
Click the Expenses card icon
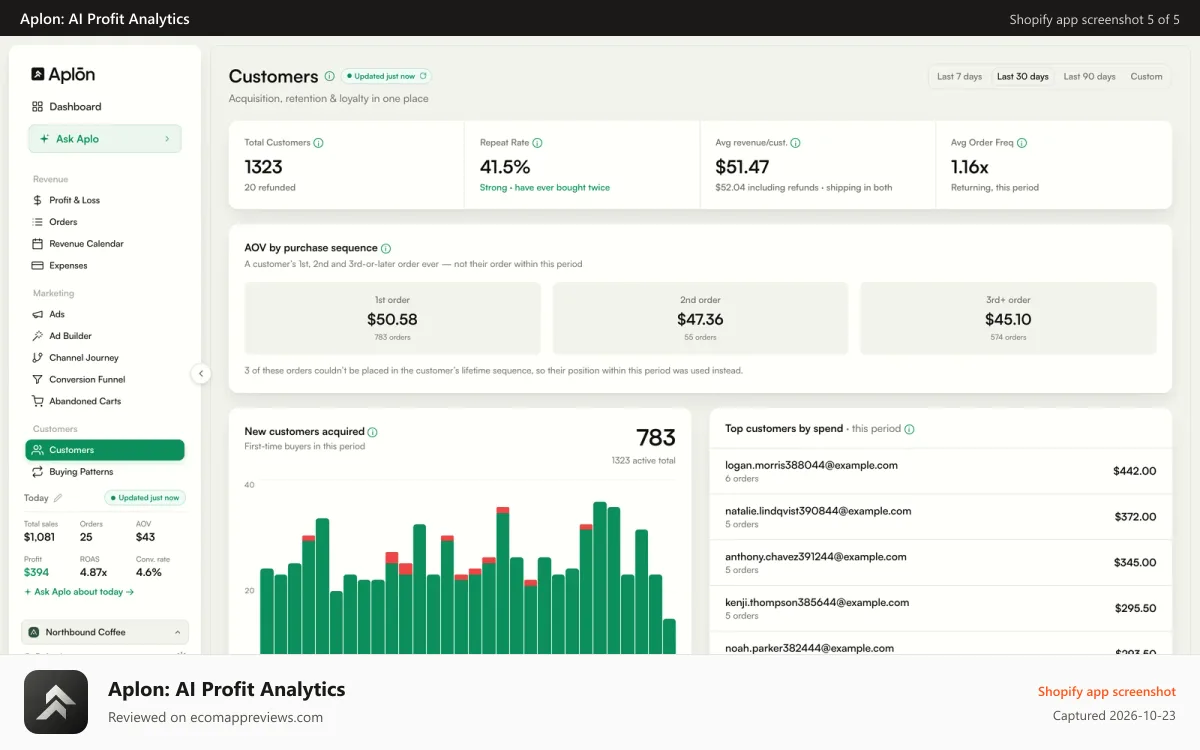[x=37, y=266]
